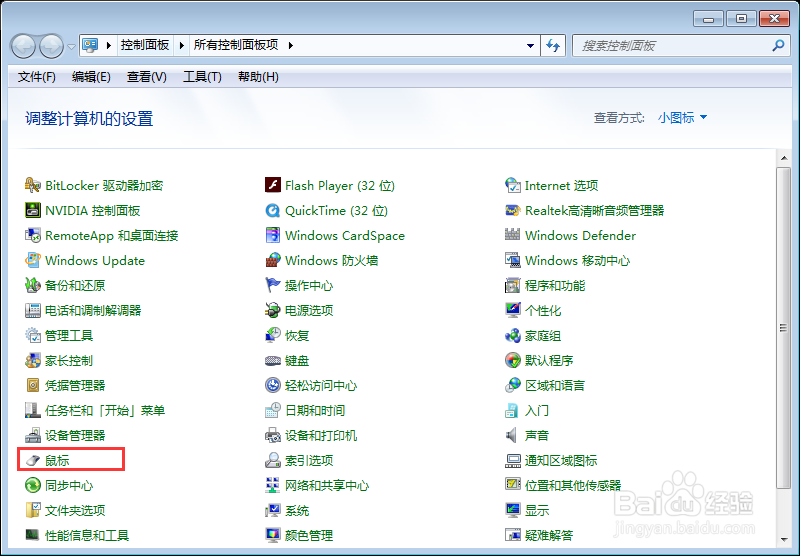This screenshot has height=556, width=800.
Task: Click the vertical scrollbar thumb
Action: coord(784,327)
